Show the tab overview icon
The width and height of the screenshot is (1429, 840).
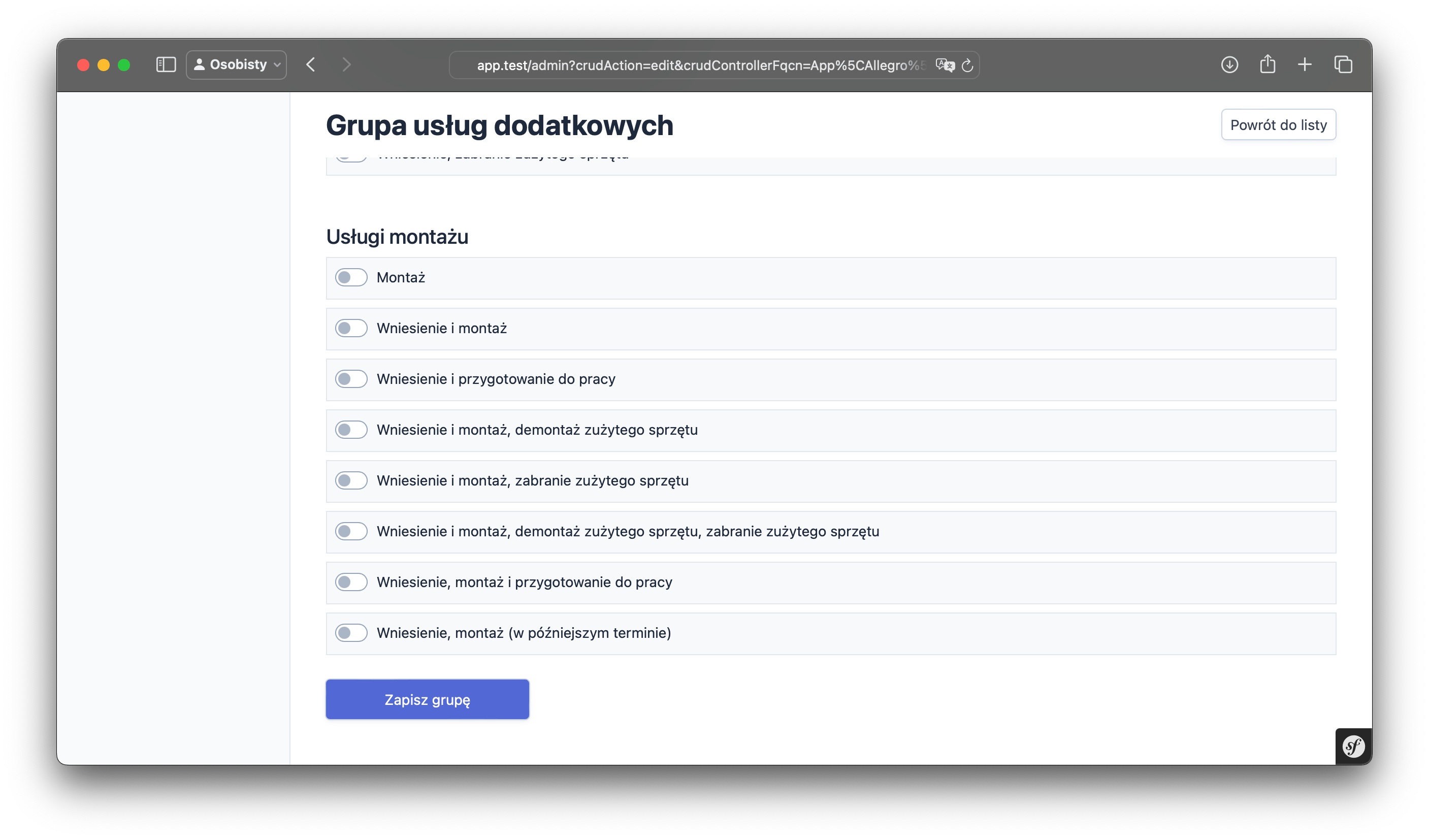tap(1343, 64)
